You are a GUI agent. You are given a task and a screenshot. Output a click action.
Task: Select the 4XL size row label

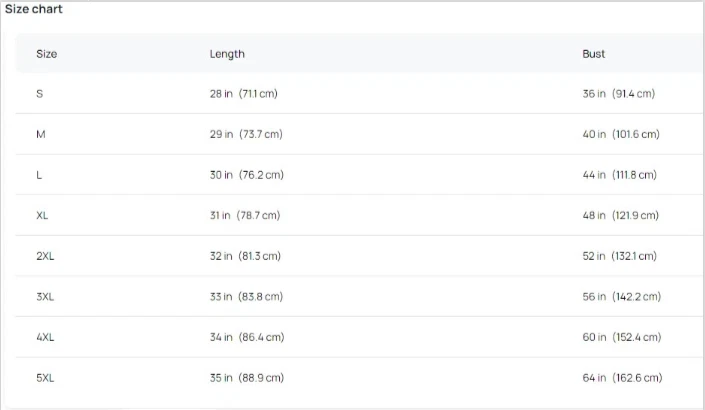click(45, 337)
